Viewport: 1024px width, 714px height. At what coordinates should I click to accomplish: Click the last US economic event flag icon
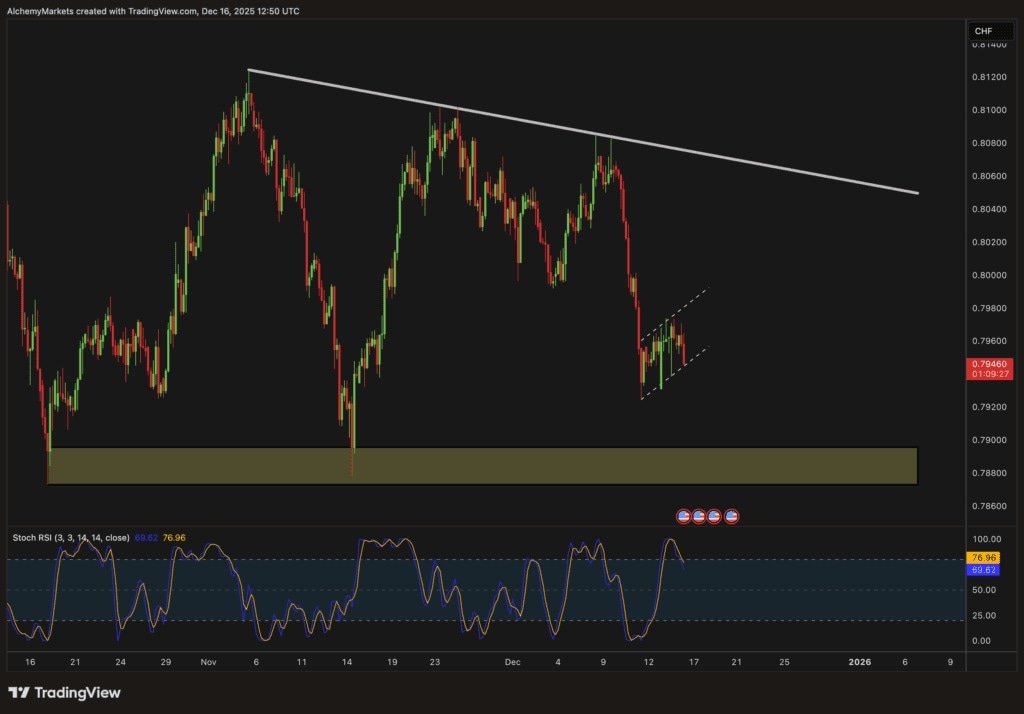point(731,516)
